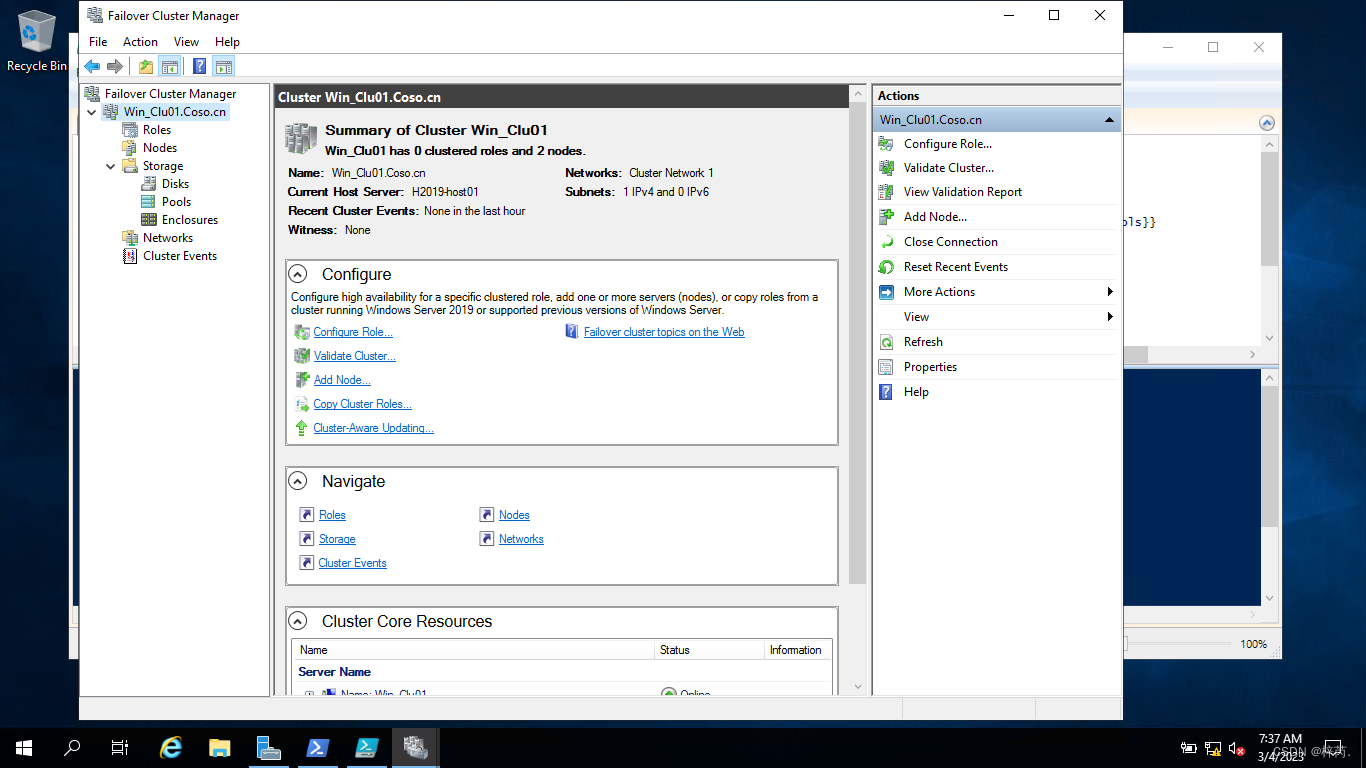The image size is (1366, 768).
Task: Click the taskbar Search icon
Action: pos(72,748)
